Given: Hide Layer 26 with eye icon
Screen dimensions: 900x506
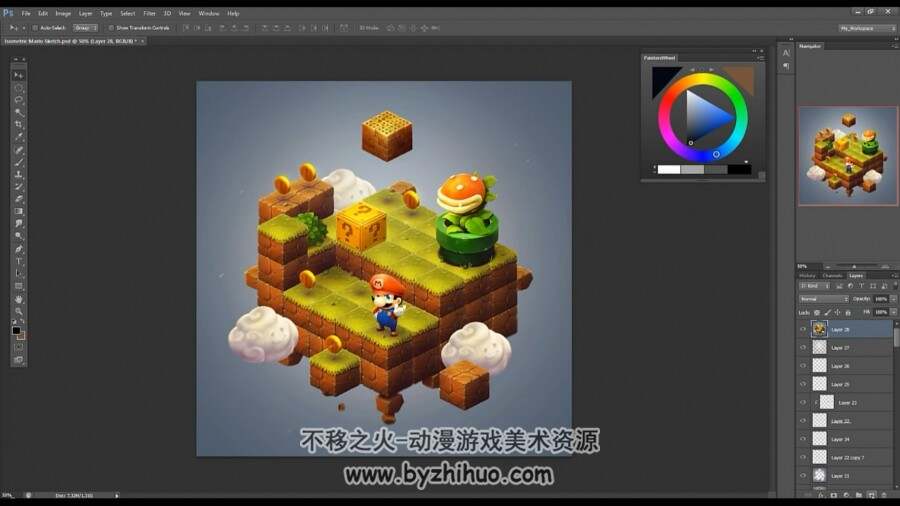Looking at the screenshot, I should [x=803, y=366].
